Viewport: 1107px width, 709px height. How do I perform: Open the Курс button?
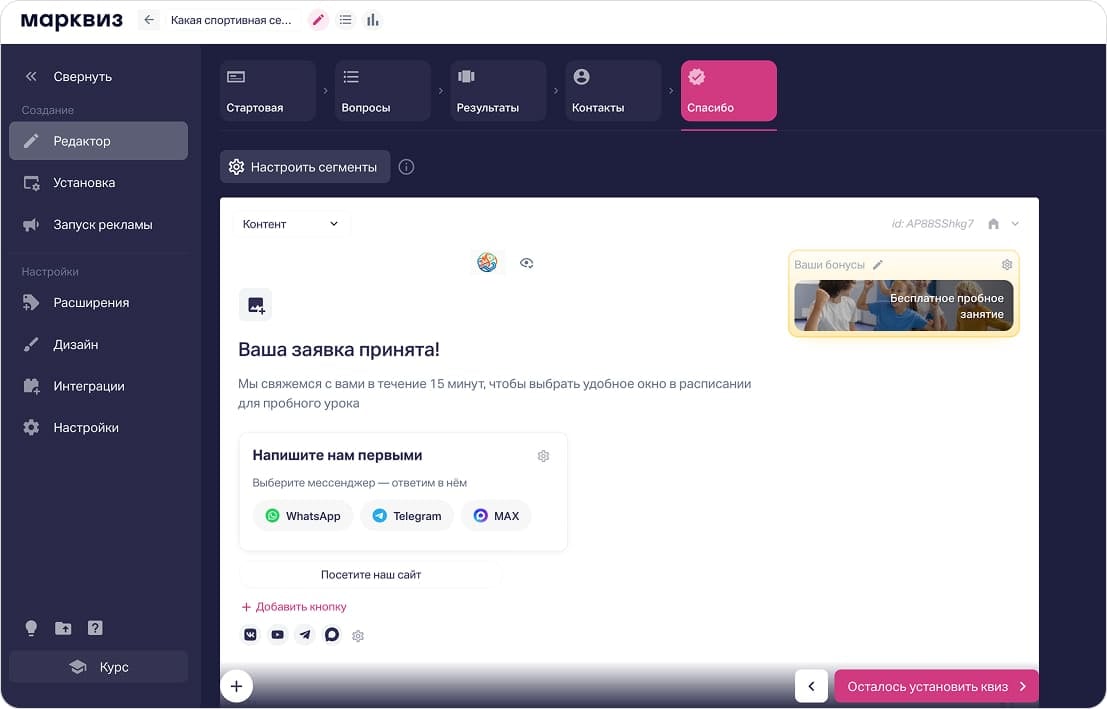click(98, 667)
